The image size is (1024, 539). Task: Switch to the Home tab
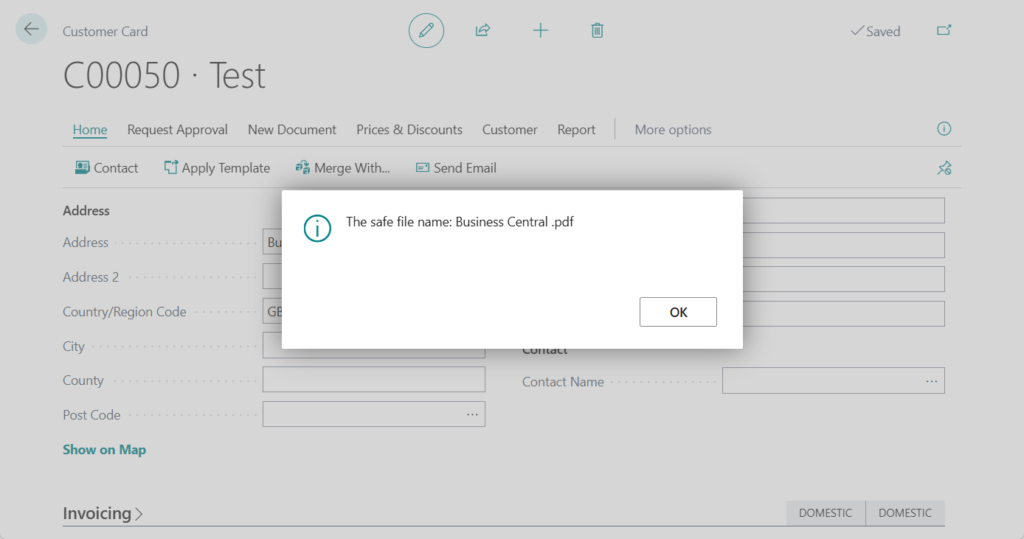(90, 130)
